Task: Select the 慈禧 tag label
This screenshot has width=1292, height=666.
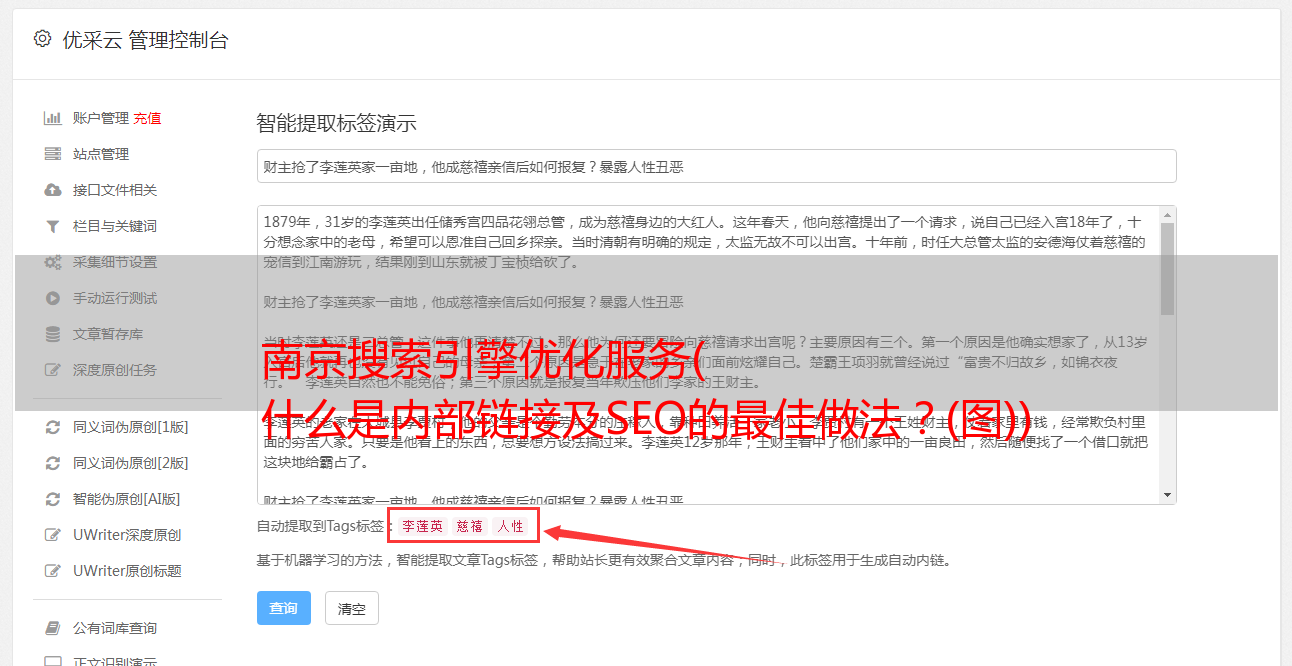Action: pos(470,526)
